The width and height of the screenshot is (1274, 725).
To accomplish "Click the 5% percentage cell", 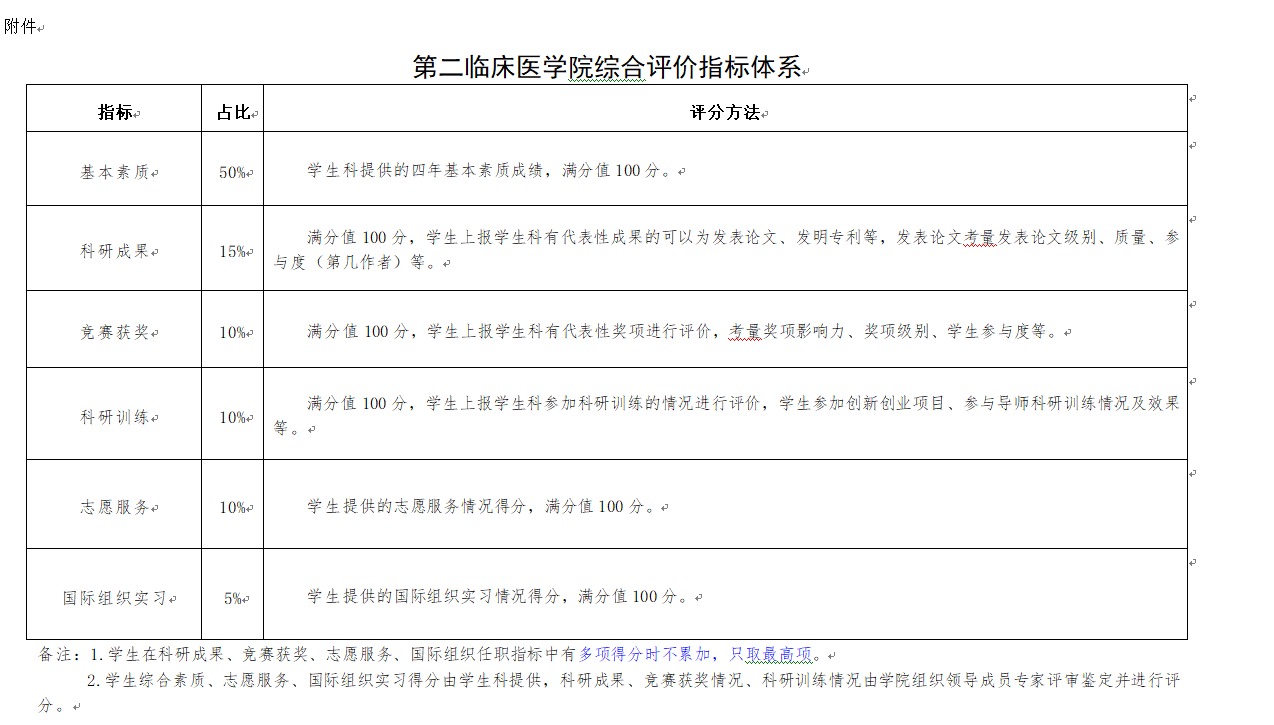I will pyautogui.click(x=233, y=598).
